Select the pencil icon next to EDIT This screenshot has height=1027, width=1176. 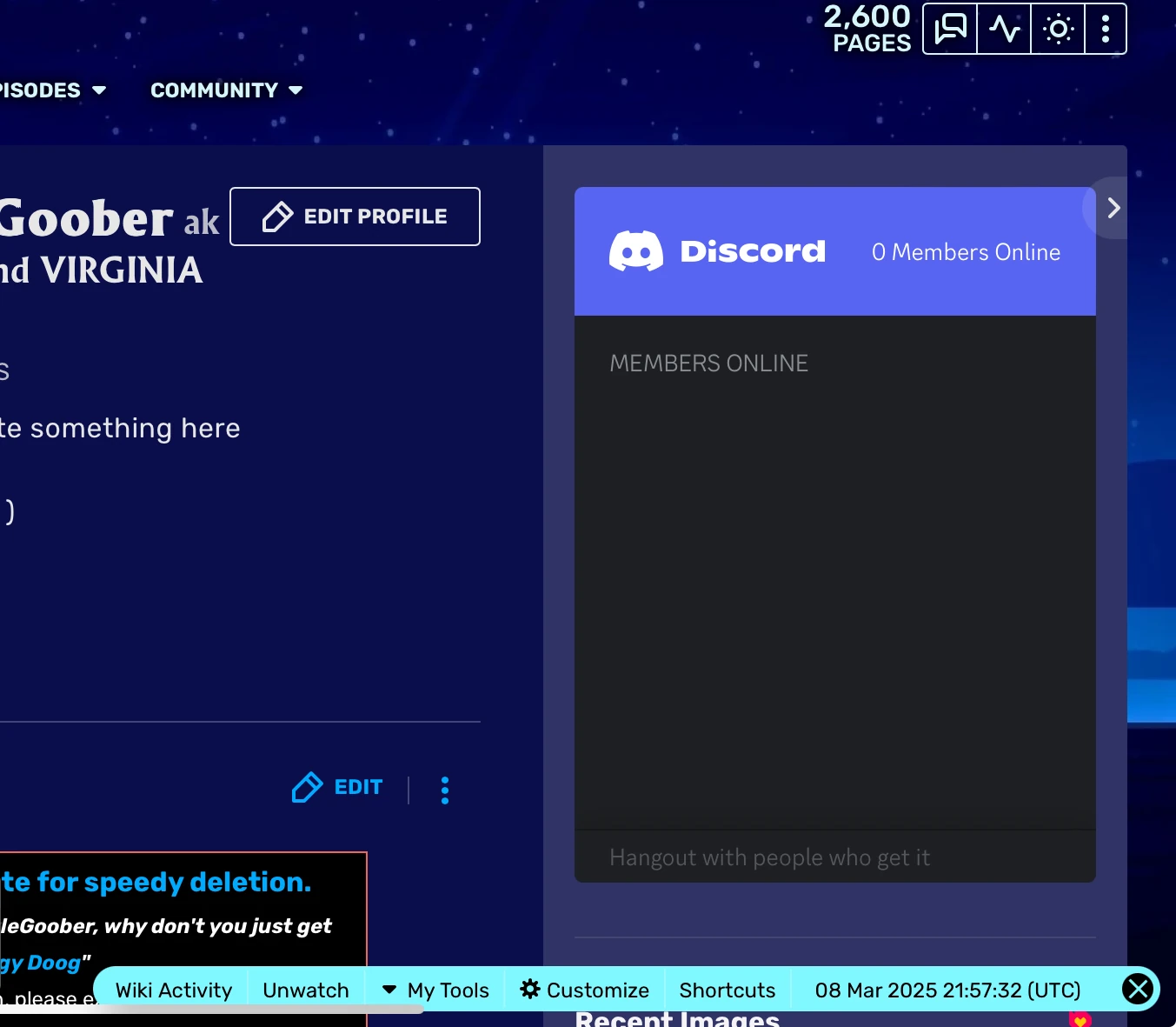pos(308,787)
